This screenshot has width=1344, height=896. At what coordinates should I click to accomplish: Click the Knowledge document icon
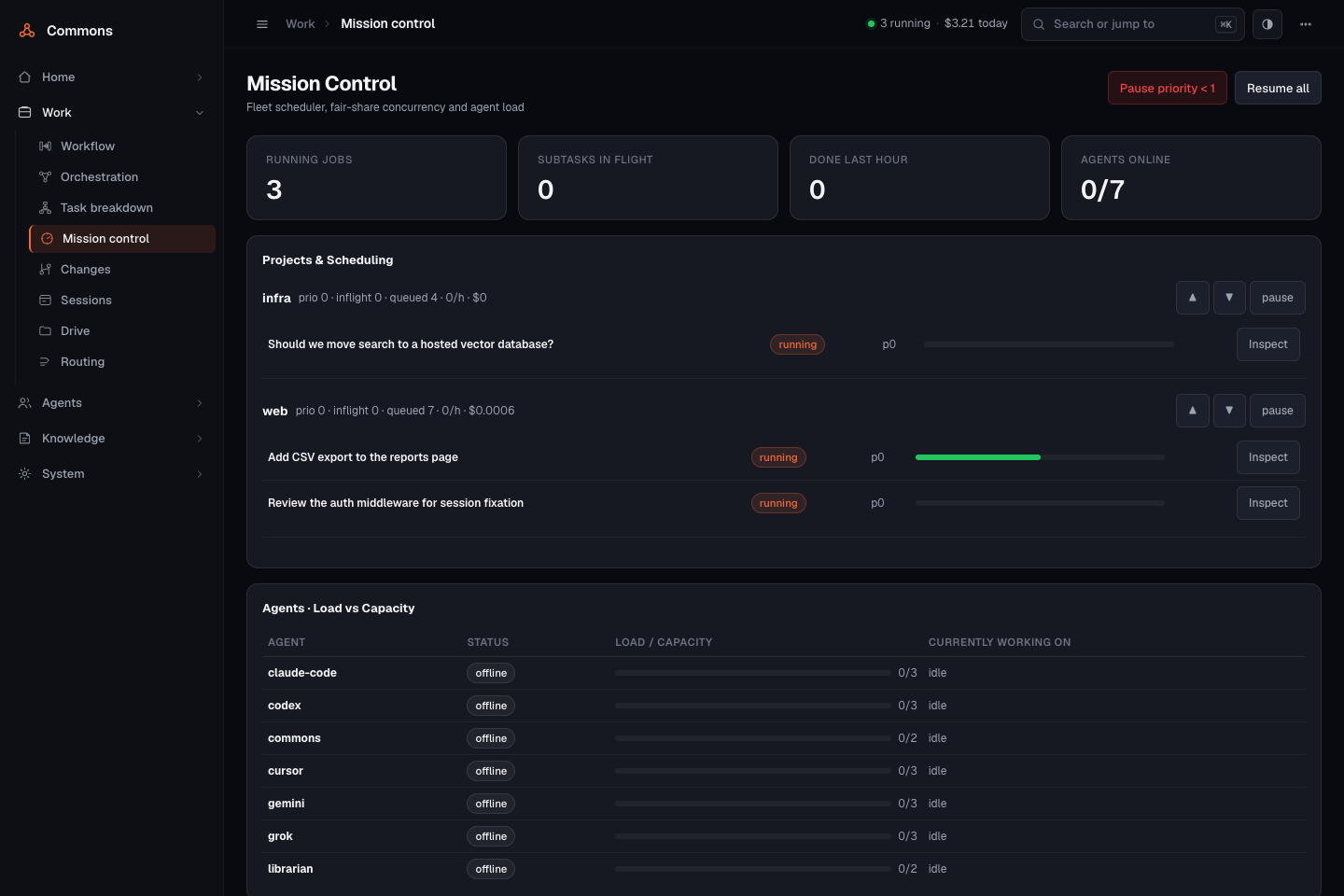(25, 439)
